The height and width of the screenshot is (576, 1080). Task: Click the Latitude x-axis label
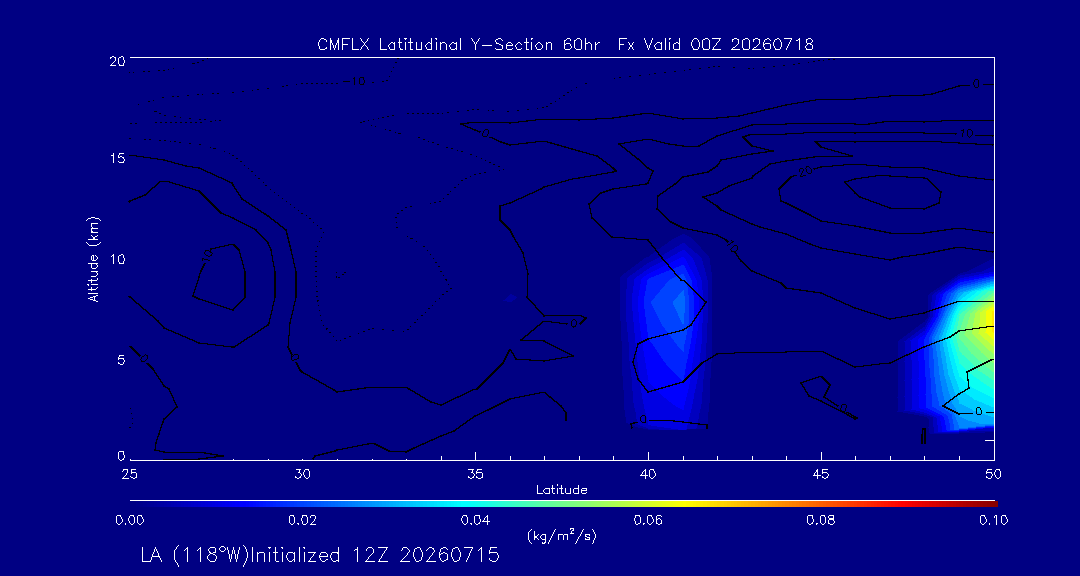pyautogui.click(x=561, y=490)
